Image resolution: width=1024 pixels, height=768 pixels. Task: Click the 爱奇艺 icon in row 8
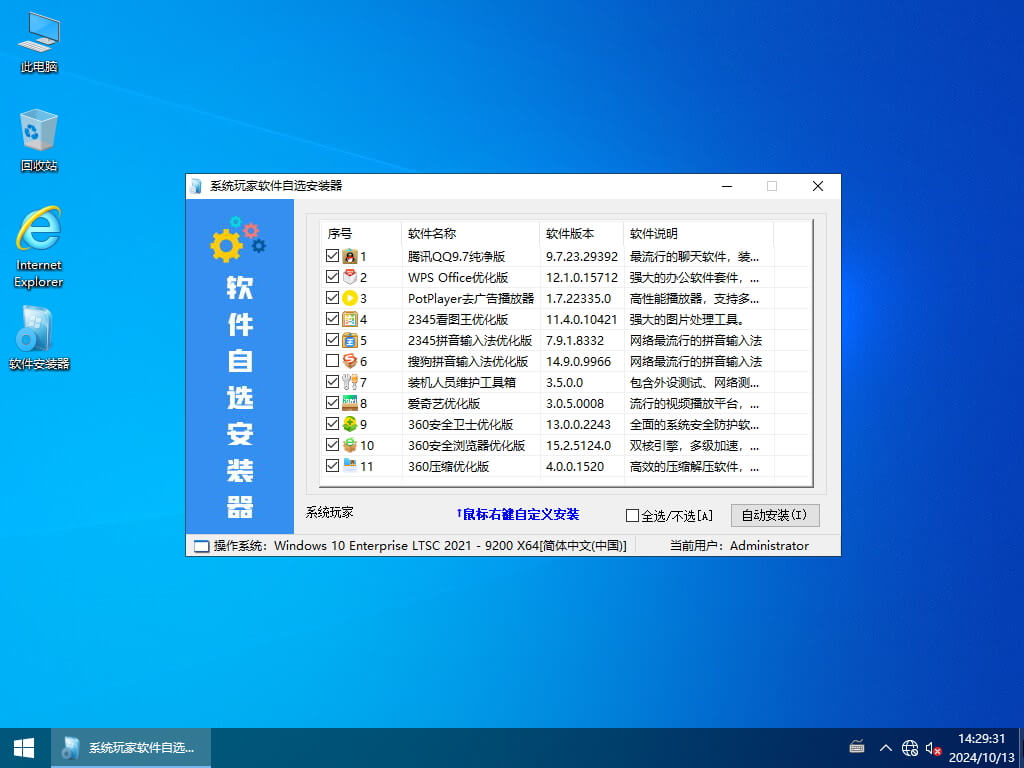pos(349,403)
